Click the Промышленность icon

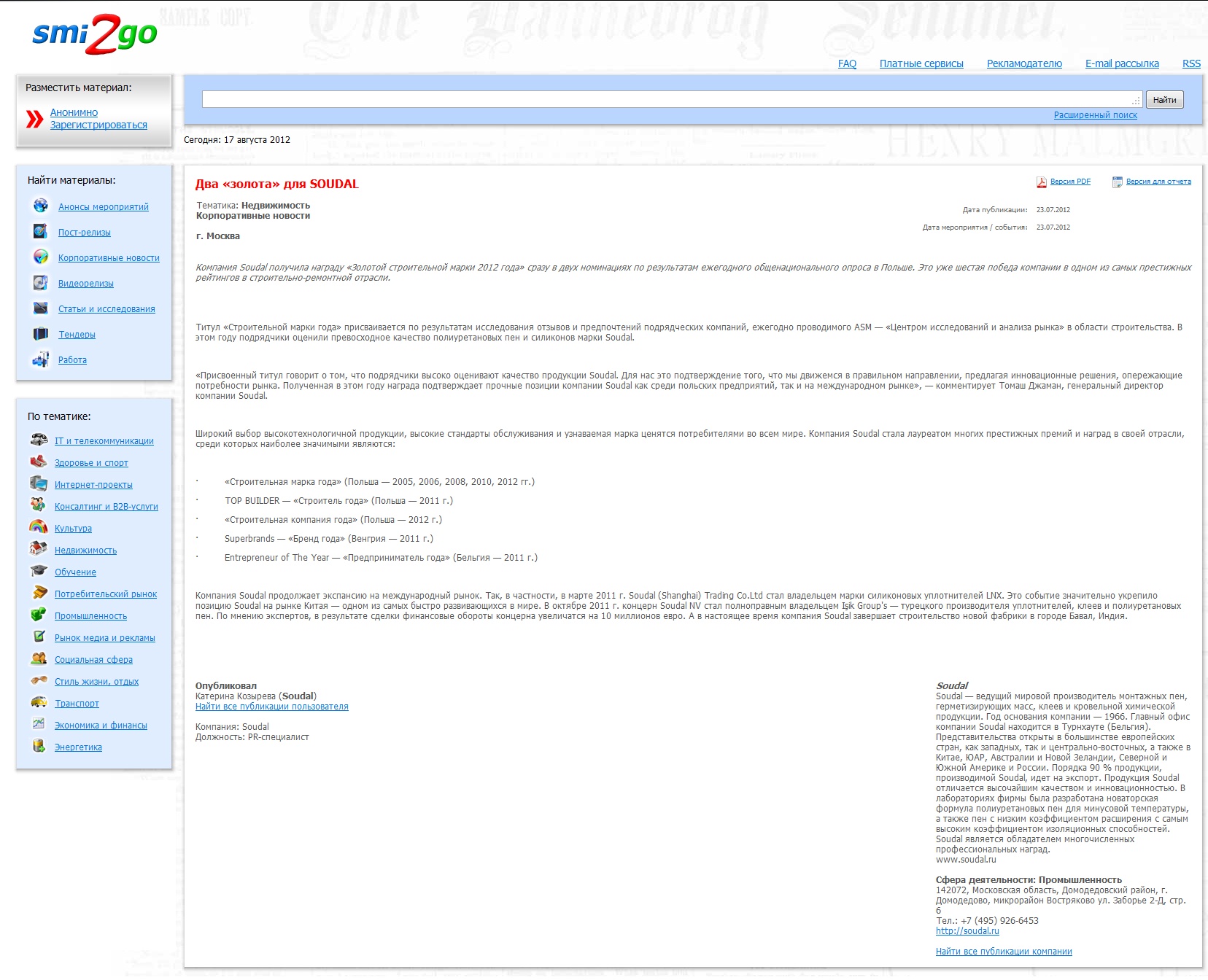39,615
